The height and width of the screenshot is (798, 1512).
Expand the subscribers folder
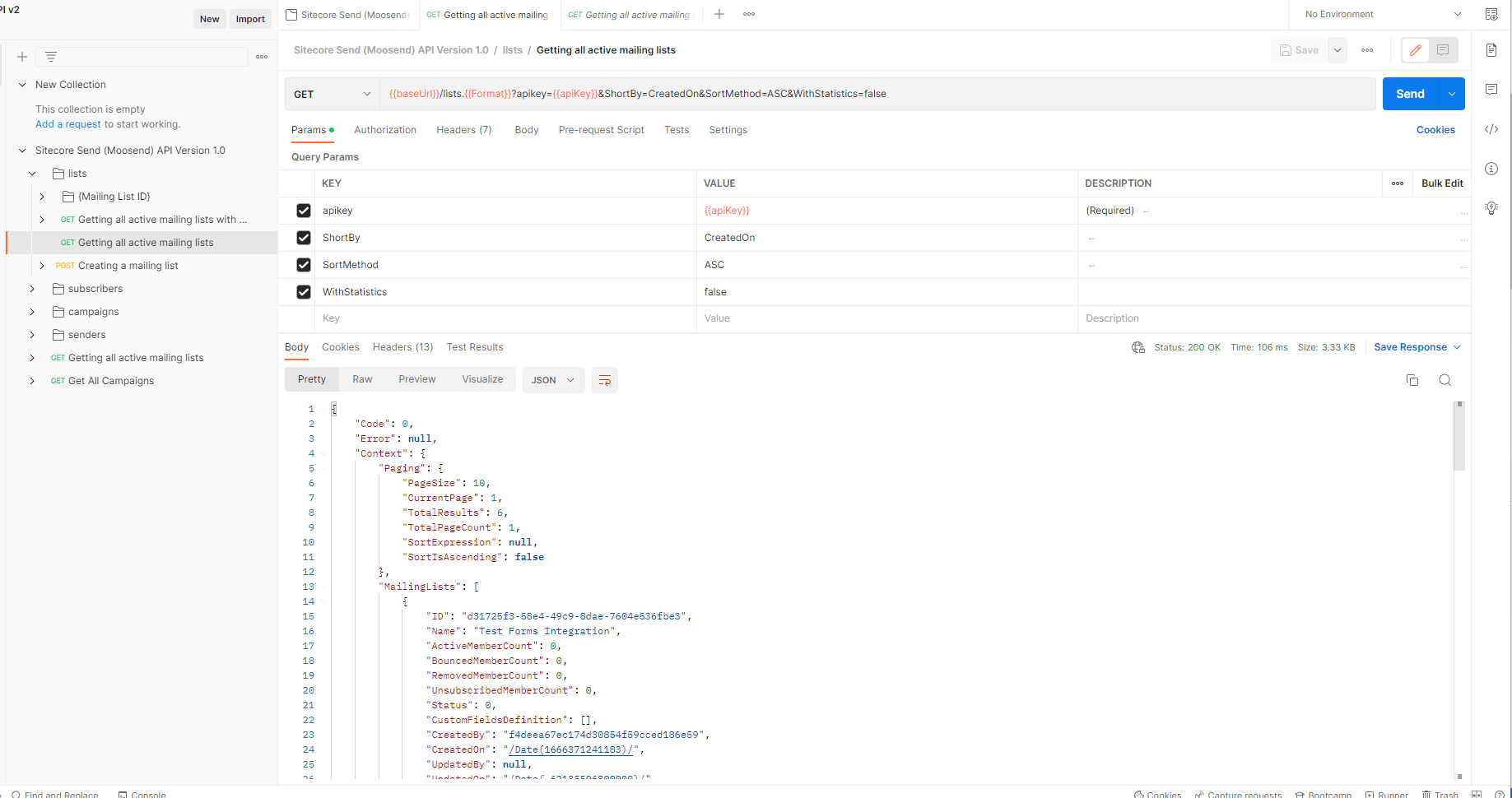pyautogui.click(x=32, y=289)
